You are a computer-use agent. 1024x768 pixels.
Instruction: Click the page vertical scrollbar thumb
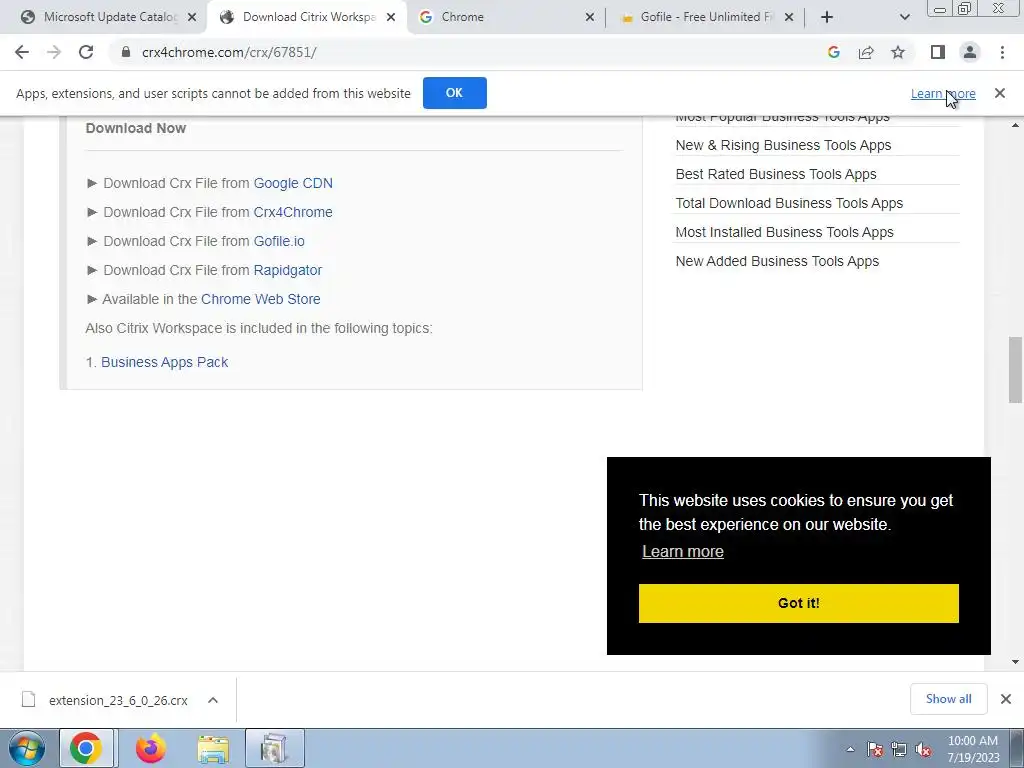click(1016, 370)
